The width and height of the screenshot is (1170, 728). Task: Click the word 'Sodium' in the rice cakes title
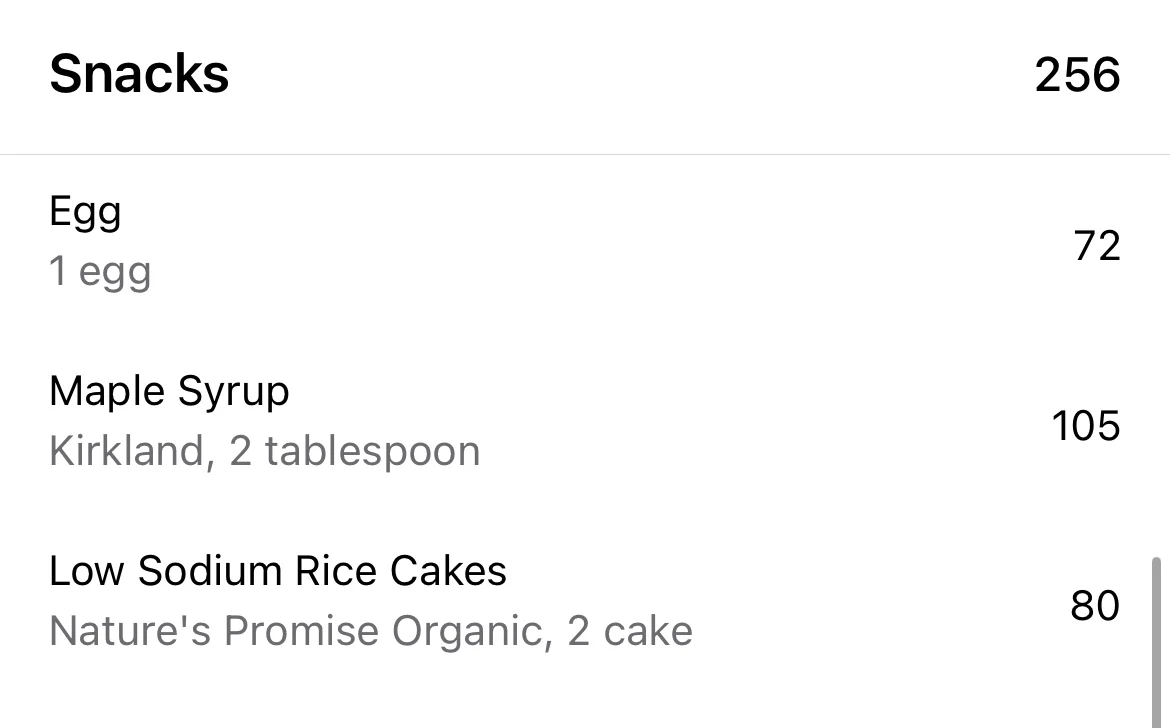pyautogui.click(x=210, y=571)
